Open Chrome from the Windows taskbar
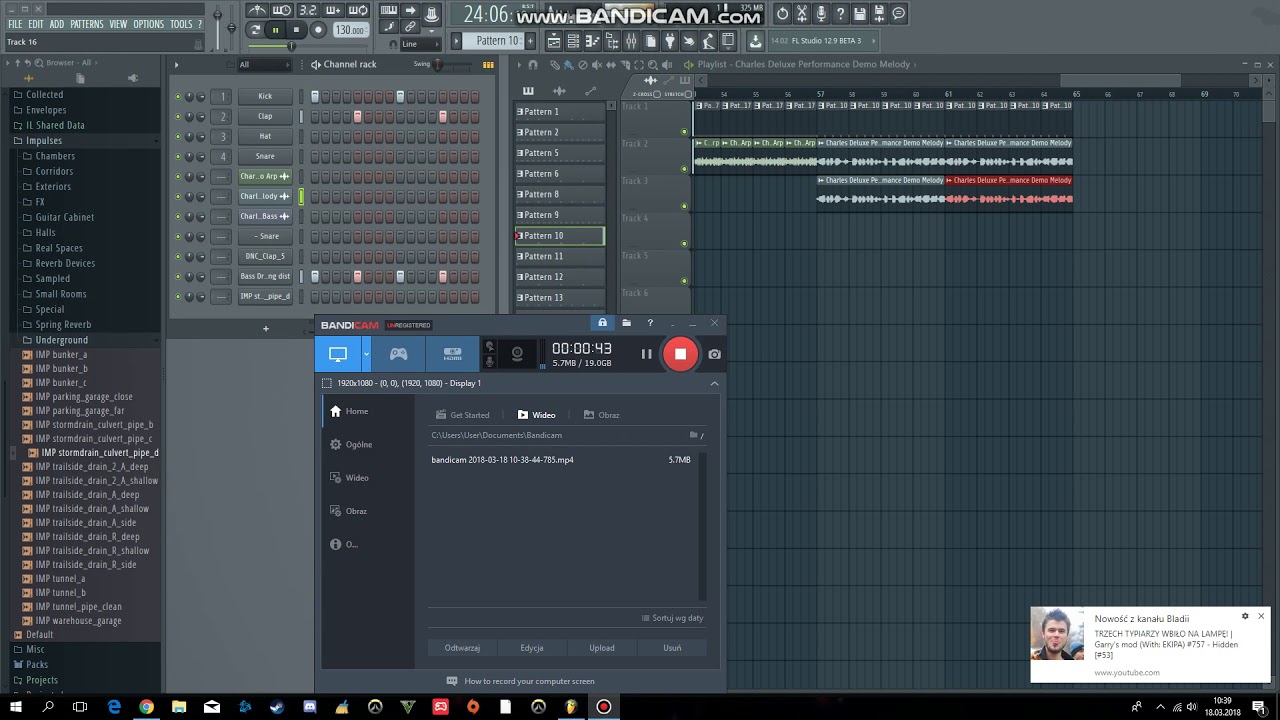 [x=146, y=707]
